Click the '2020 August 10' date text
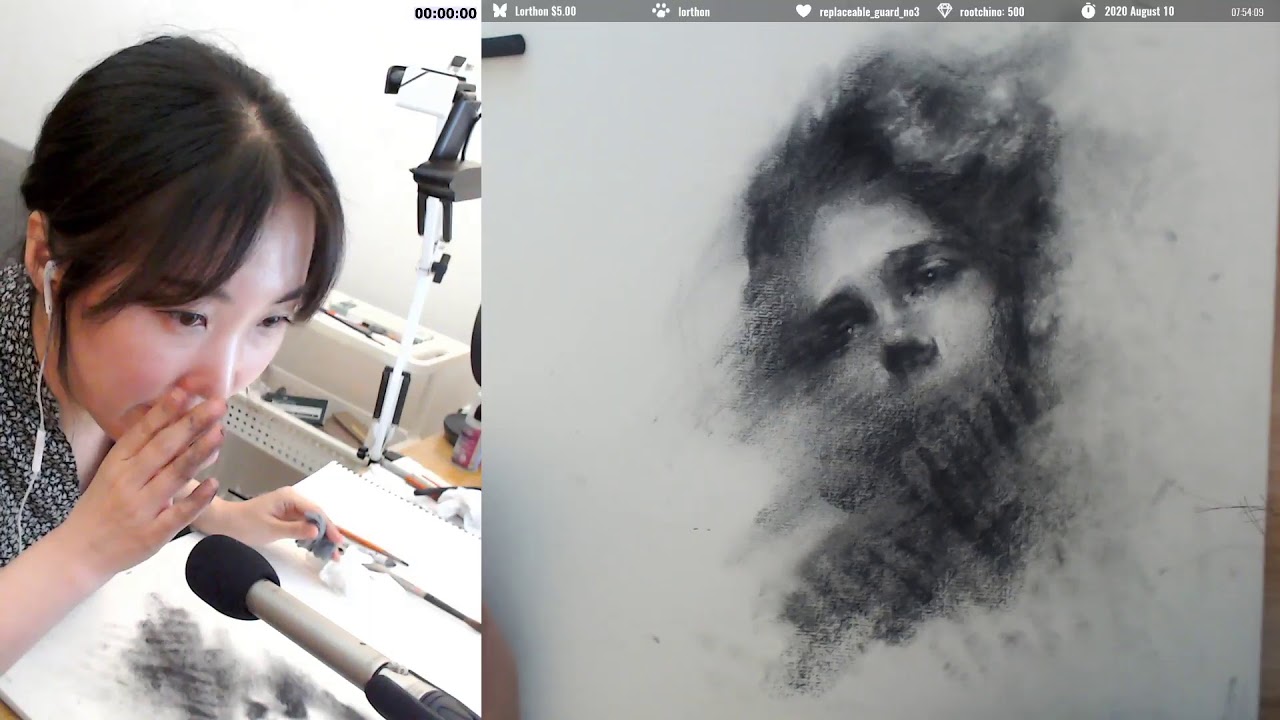Viewport: 1280px width, 720px height. (1139, 12)
